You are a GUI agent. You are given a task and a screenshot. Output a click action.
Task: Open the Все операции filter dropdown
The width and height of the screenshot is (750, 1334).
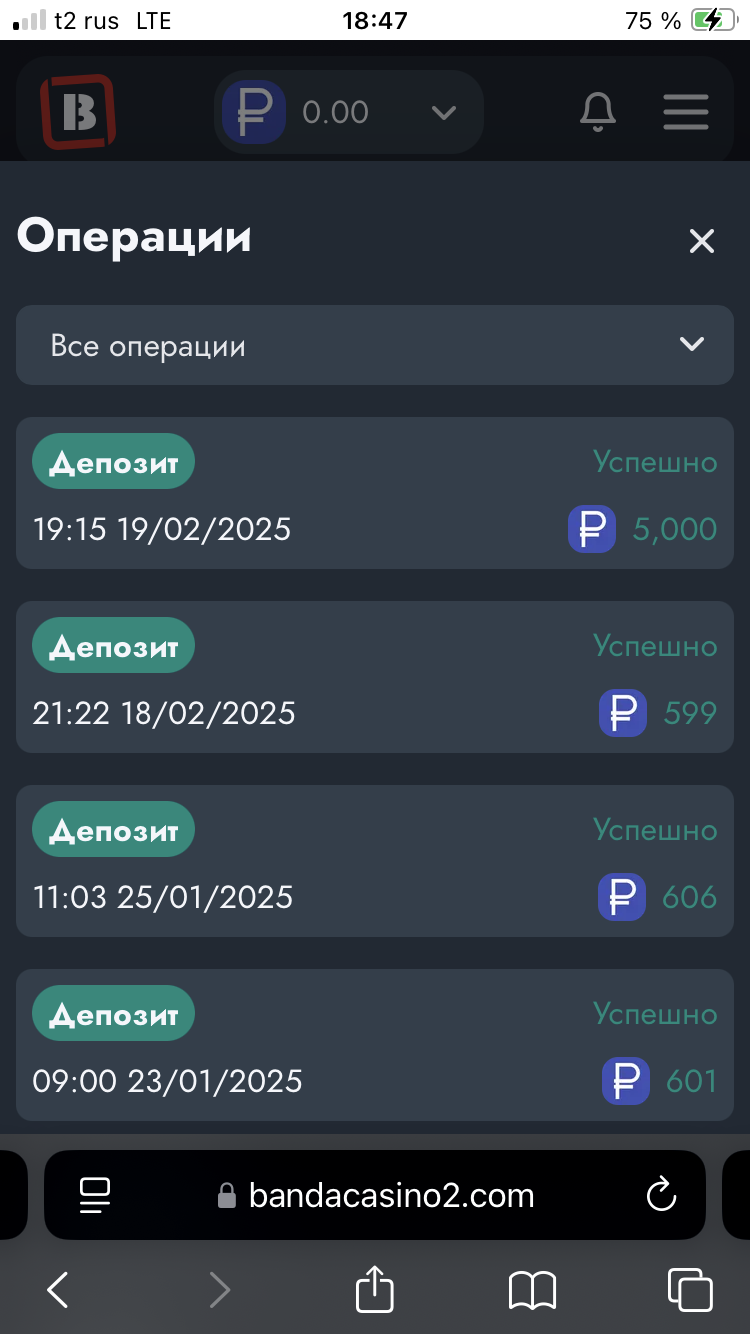coord(375,346)
